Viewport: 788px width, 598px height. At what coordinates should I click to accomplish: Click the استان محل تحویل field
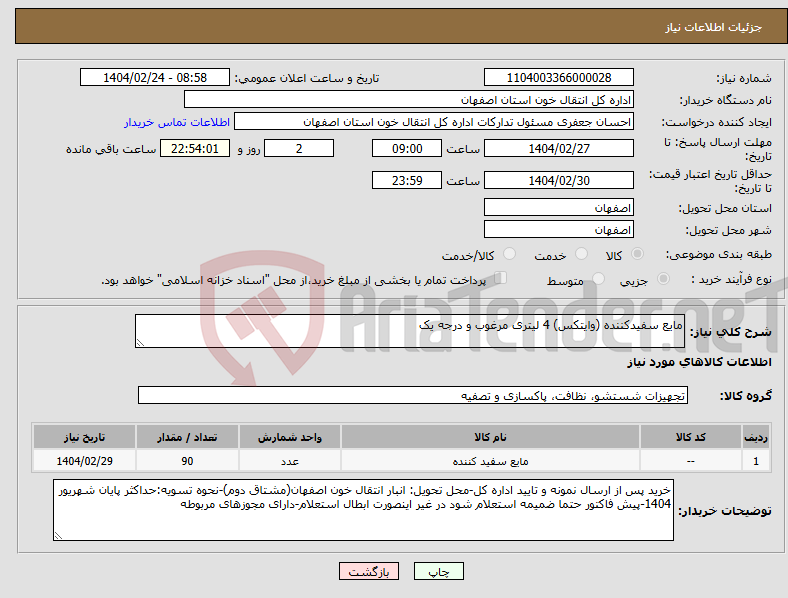[558, 207]
